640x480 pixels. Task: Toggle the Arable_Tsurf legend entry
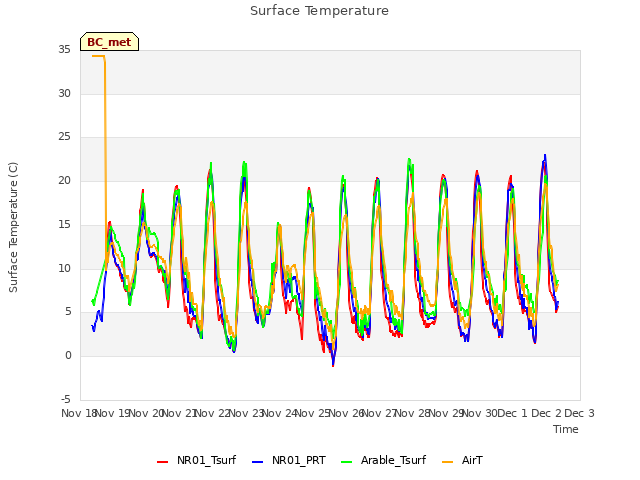[383, 460]
